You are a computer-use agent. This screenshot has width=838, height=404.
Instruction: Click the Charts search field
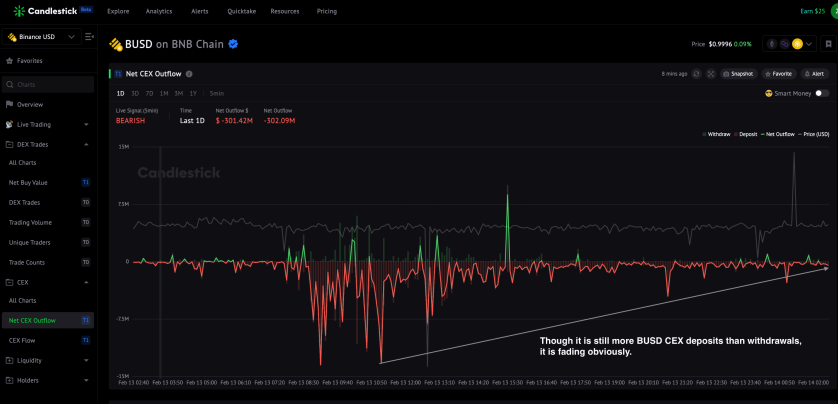point(48,84)
